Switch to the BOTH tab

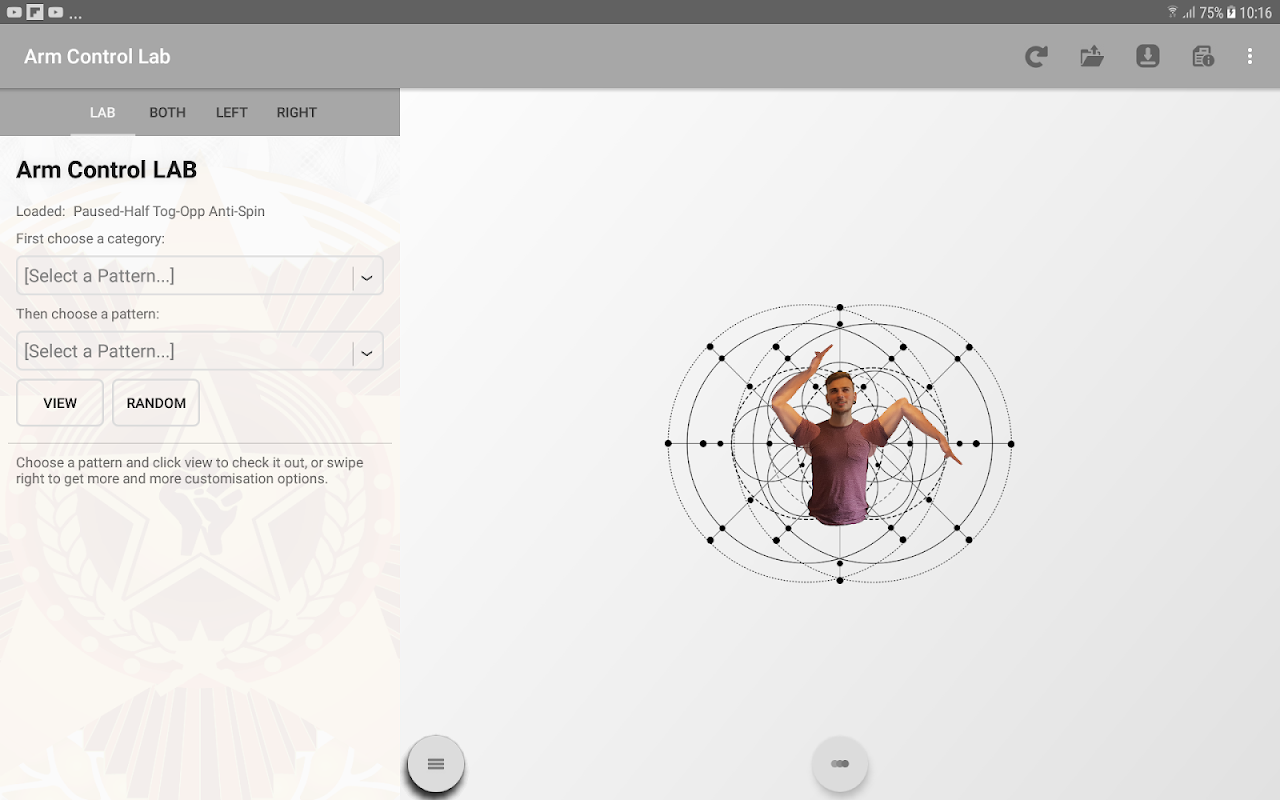[168, 113]
